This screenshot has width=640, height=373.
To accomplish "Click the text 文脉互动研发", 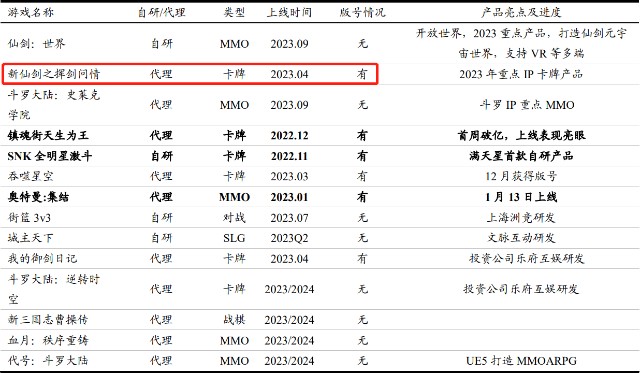I will coord(521,238).
